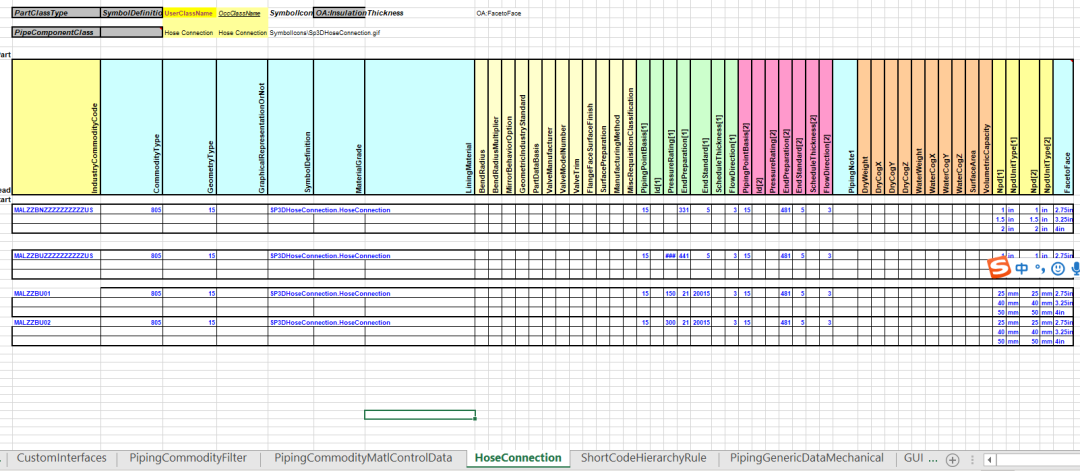Go to the PipingGenericDataMechanical sheet tab

click(x=807, y=458)
